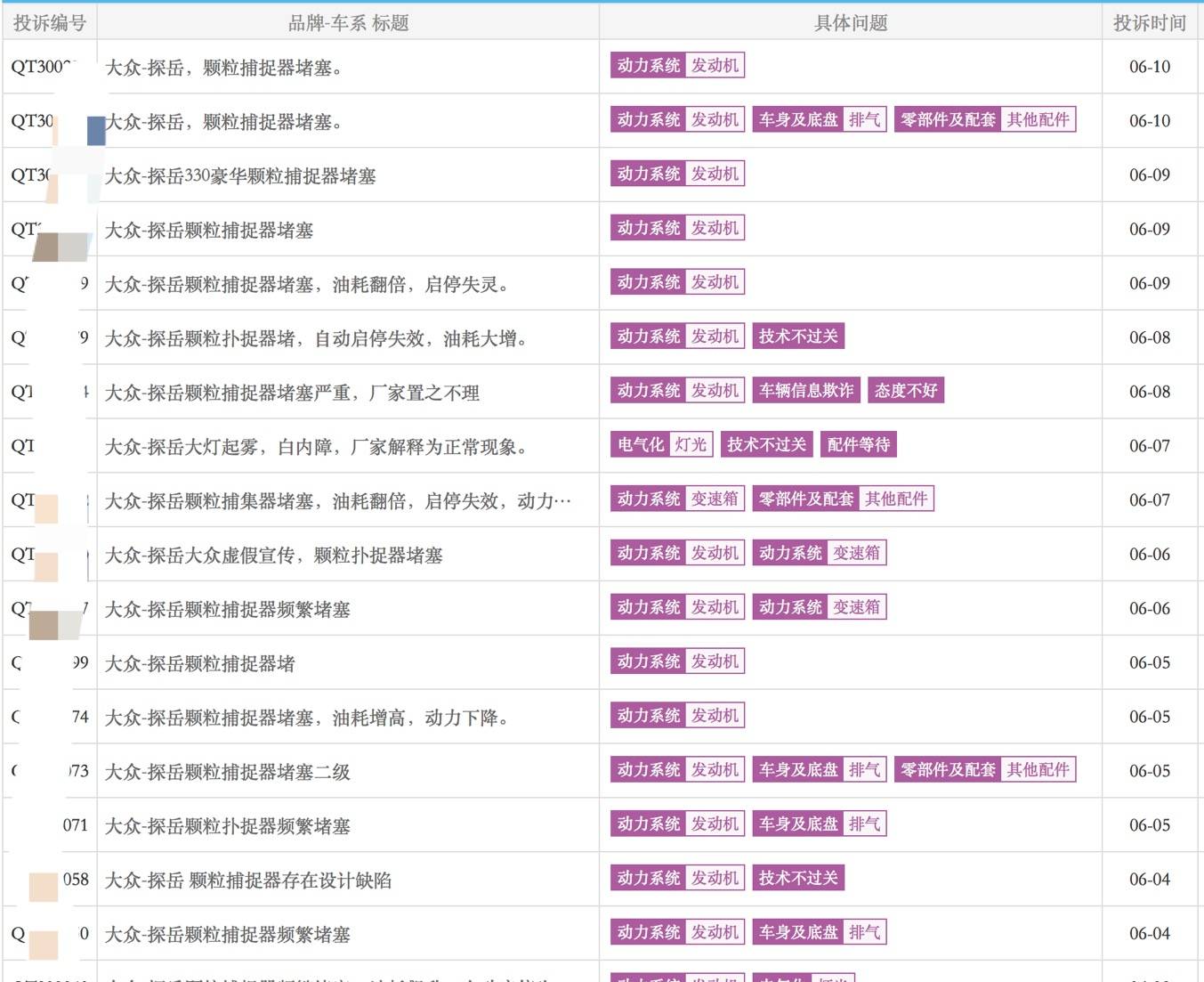This screenshot has height=982, width=1204.
Task: Click the 配件等待 tag on the 06-07 complaint
Action: (857, 444)
